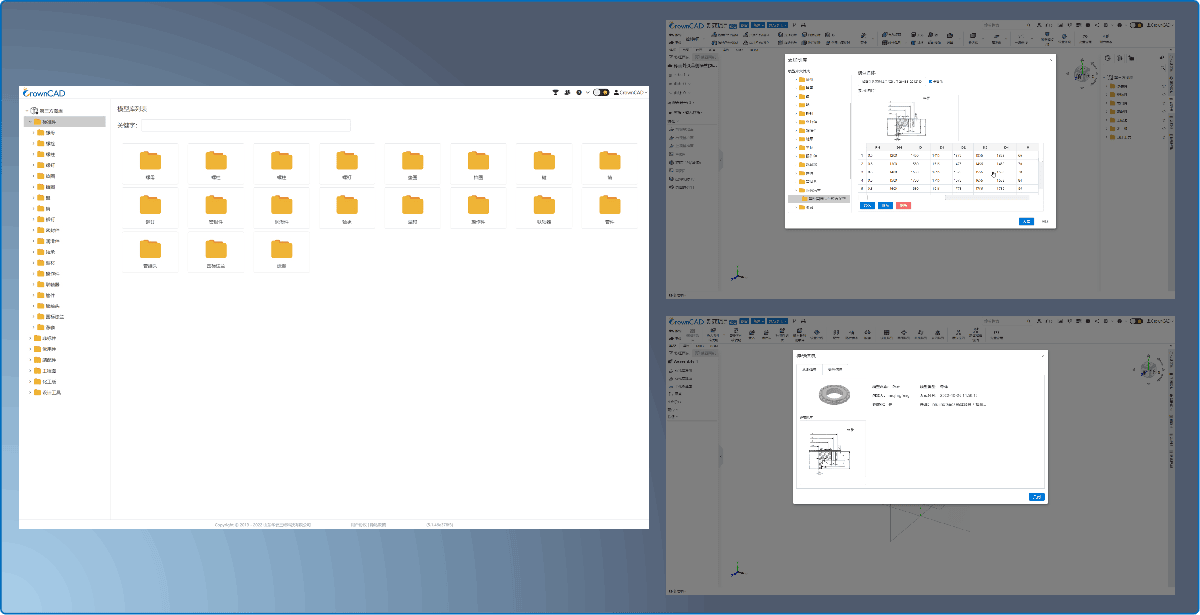The height and width of the screenshot is (615, 1200).
Task: Click the dimension drawing thumbnail in the lower dialog
Action: tap(832, 450)
